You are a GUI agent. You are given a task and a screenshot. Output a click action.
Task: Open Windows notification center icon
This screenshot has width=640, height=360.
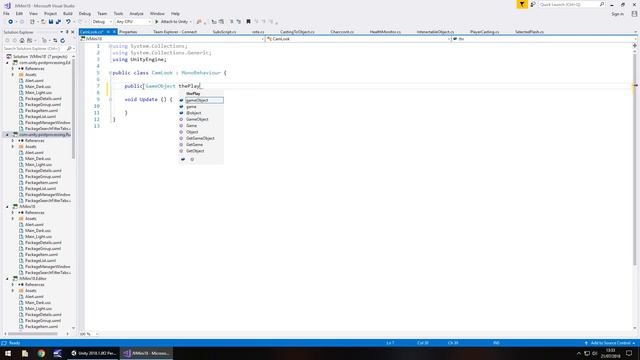[x=629, y=353]
